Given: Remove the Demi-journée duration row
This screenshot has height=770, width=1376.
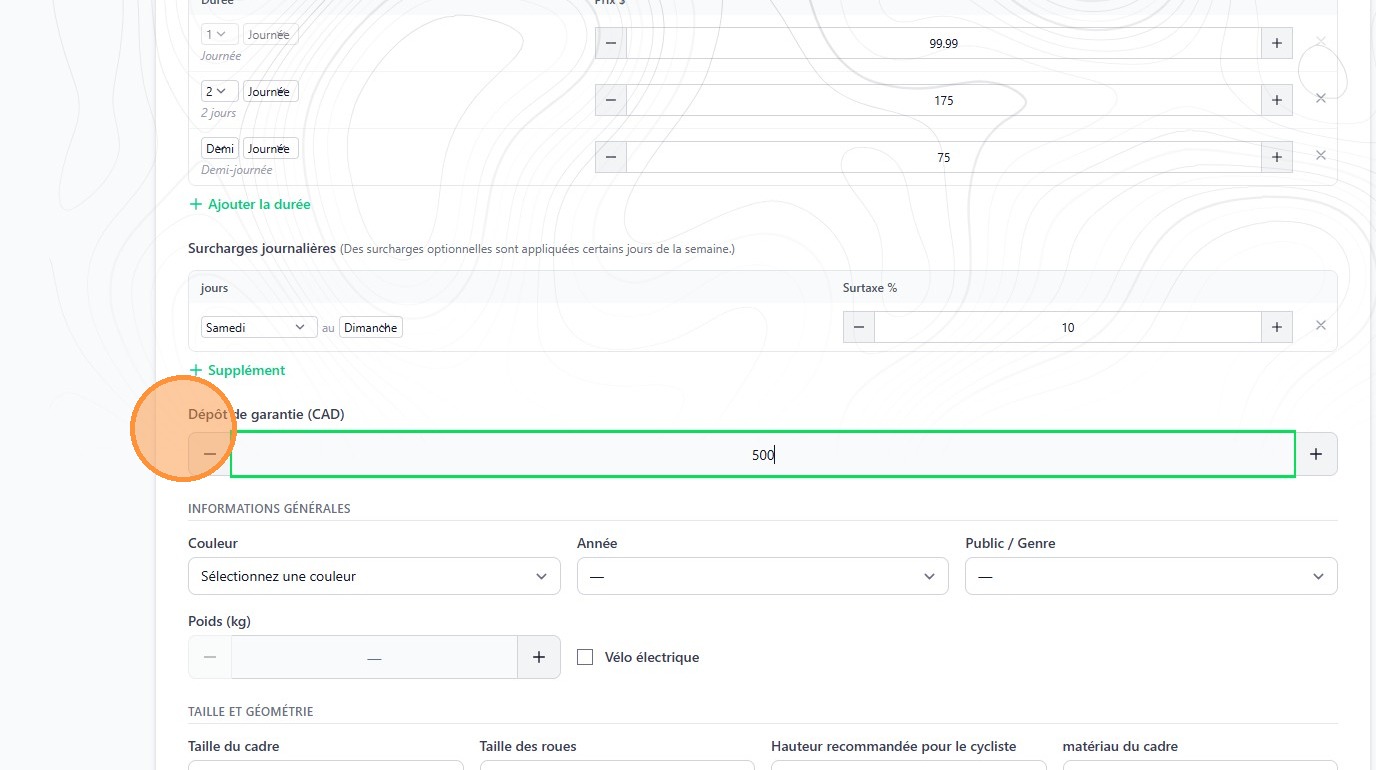Looking at the screenshot, I should [1320, 155].
